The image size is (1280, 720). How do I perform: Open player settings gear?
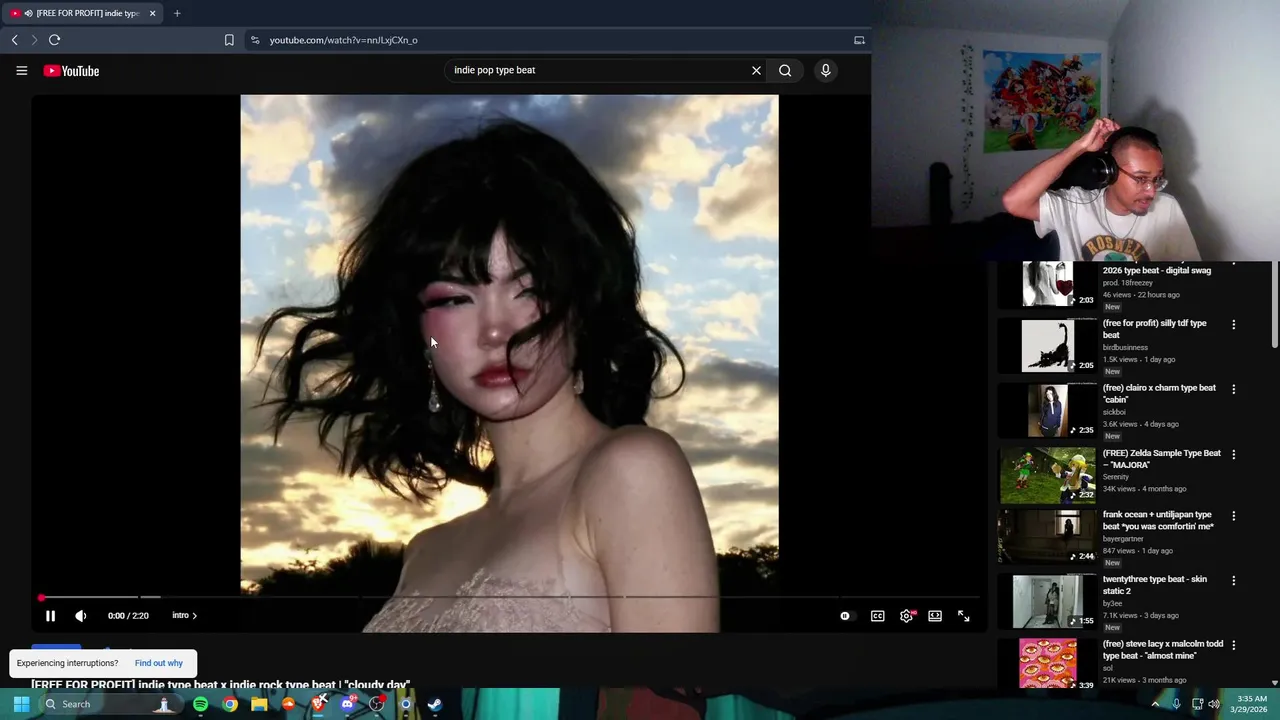[906, 616]
